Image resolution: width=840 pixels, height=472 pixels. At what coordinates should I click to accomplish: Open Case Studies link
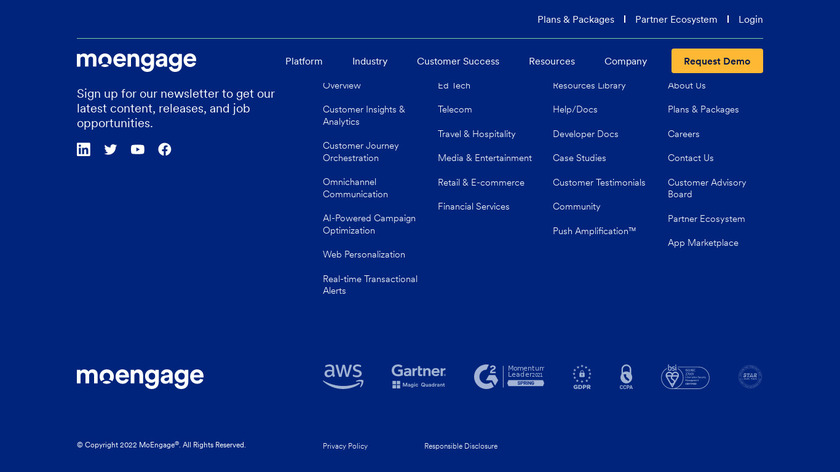[580, 159]
